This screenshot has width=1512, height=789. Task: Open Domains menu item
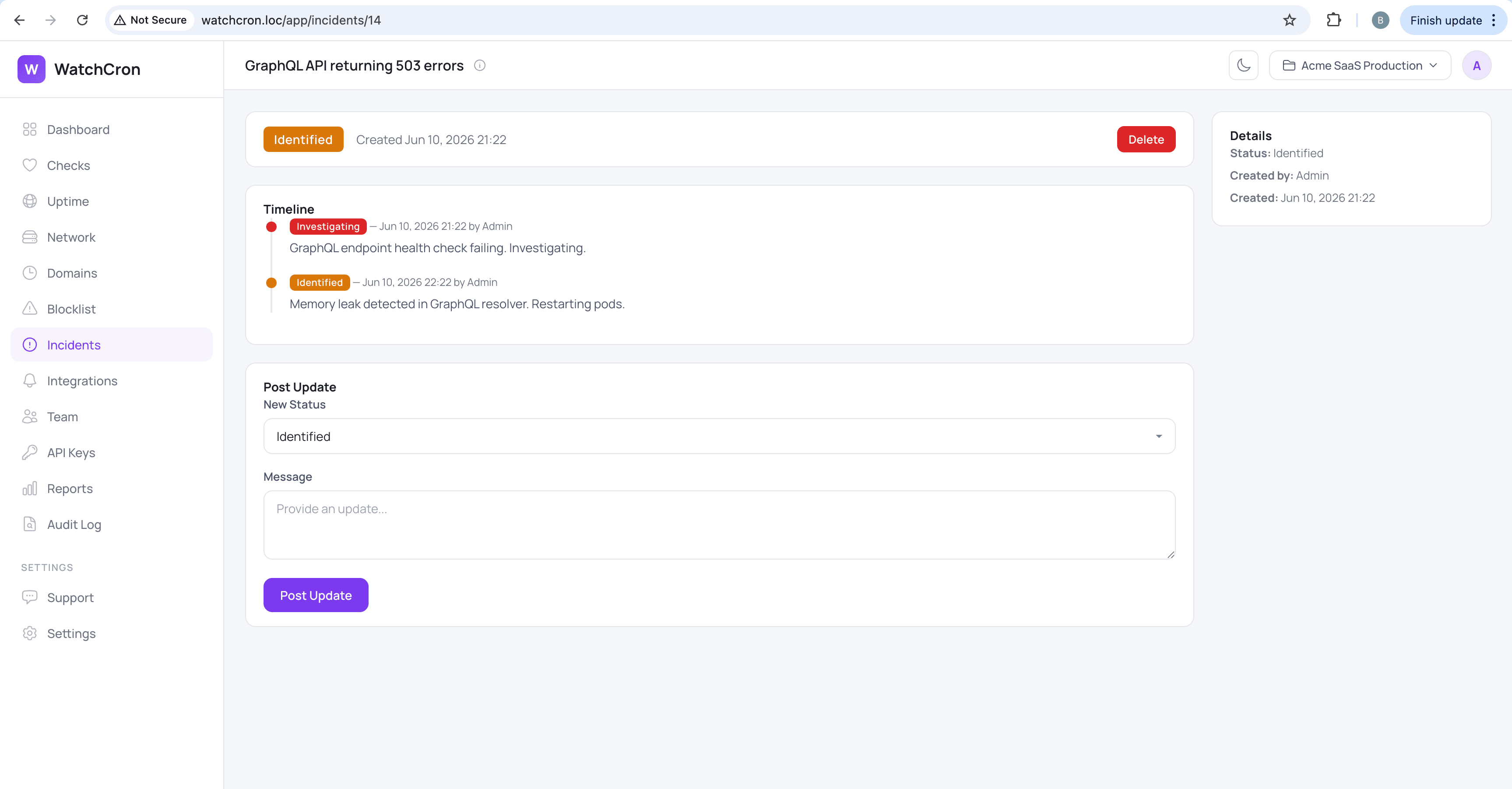(x=112, y=272)
